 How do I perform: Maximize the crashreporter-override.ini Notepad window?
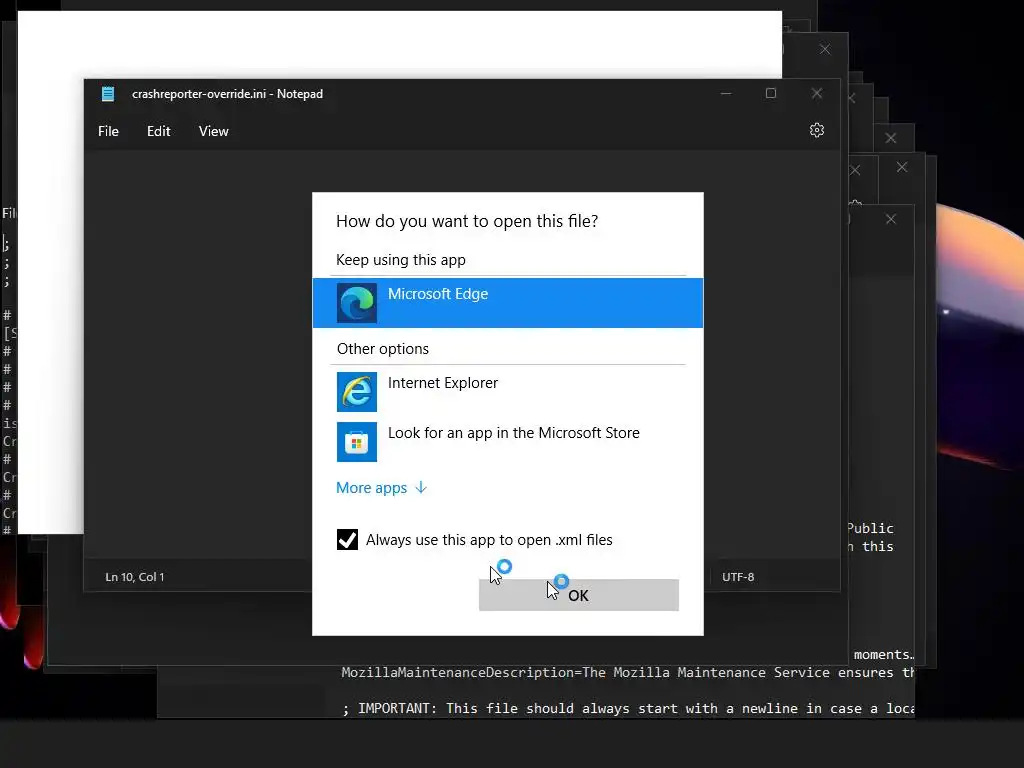pyautogui.click(x=771, y=93)
